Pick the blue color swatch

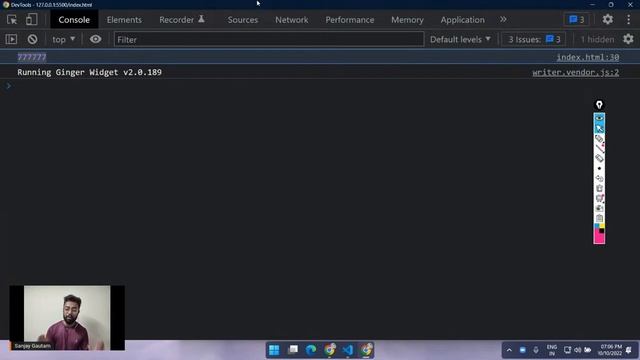pyautogui.click(x=596, y=226)
